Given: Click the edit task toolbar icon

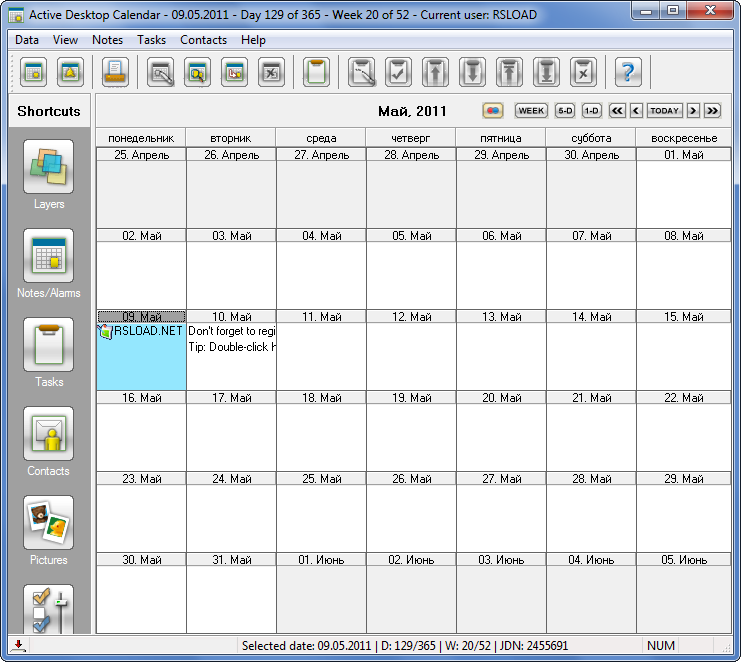Looking at the screenshot, I should tap(362, 72).
